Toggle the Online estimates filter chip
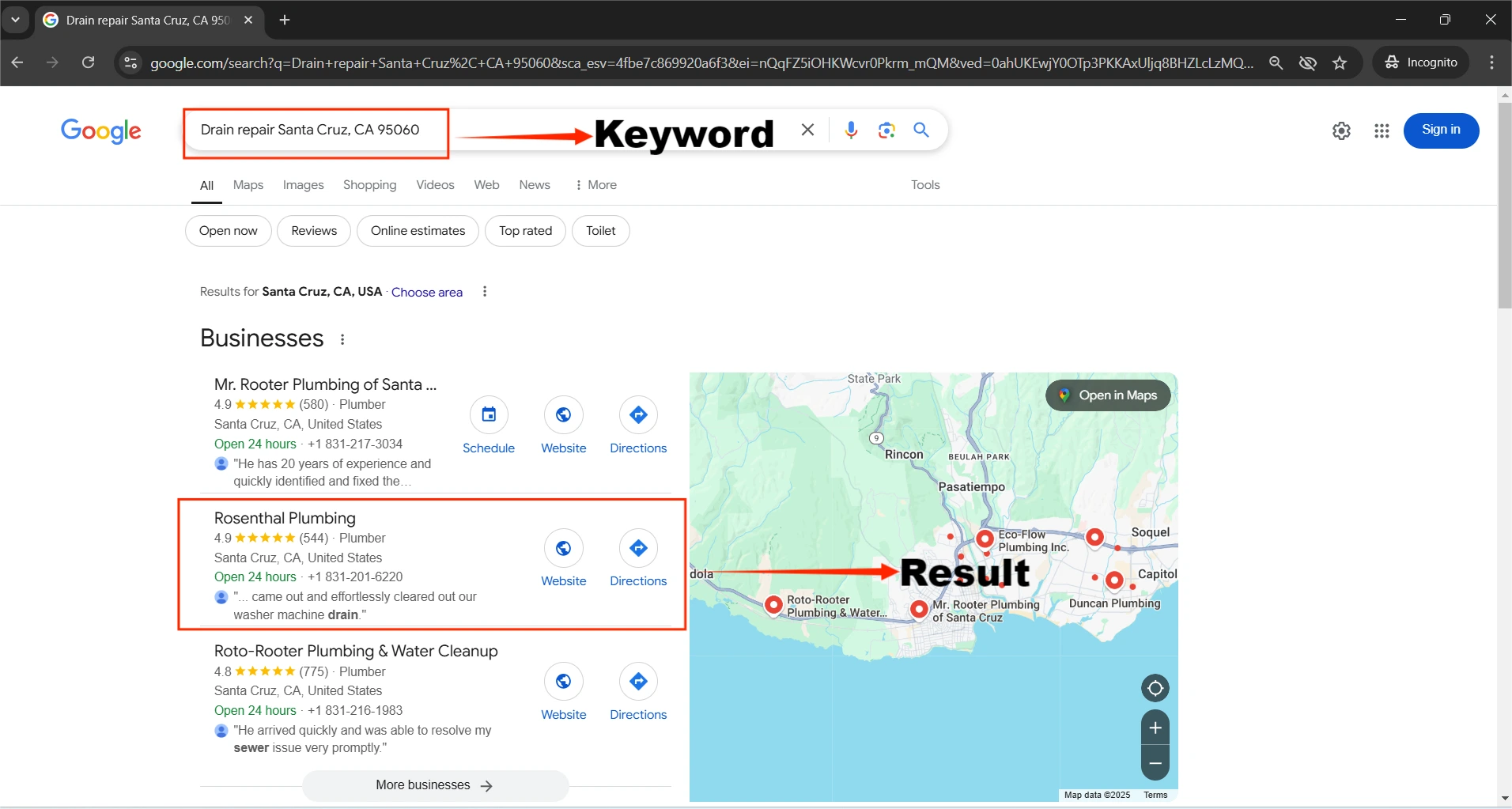The height and width of the screenshot is (809, 1512). 418,231
